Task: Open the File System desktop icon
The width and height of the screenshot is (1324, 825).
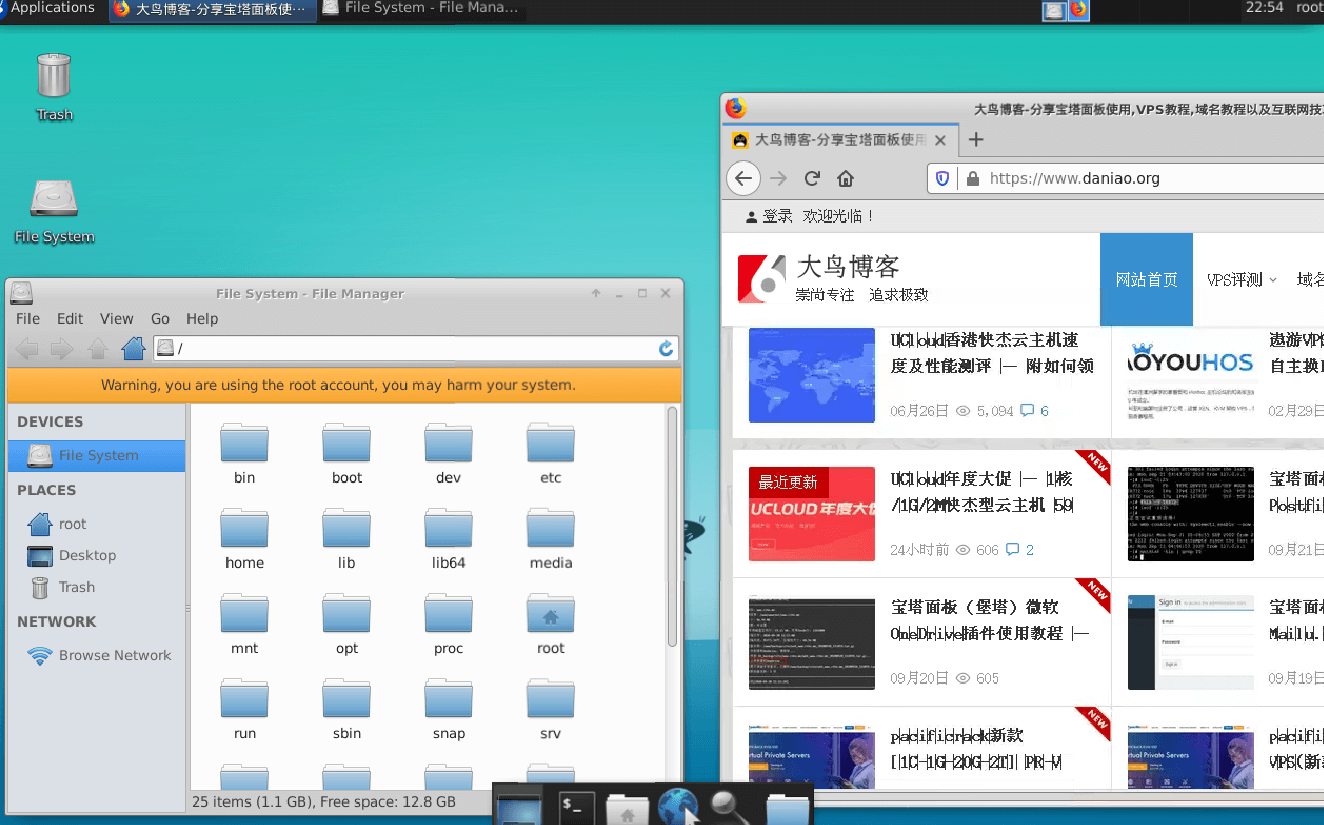Action: pyautogui.click(x=54, y=199)
